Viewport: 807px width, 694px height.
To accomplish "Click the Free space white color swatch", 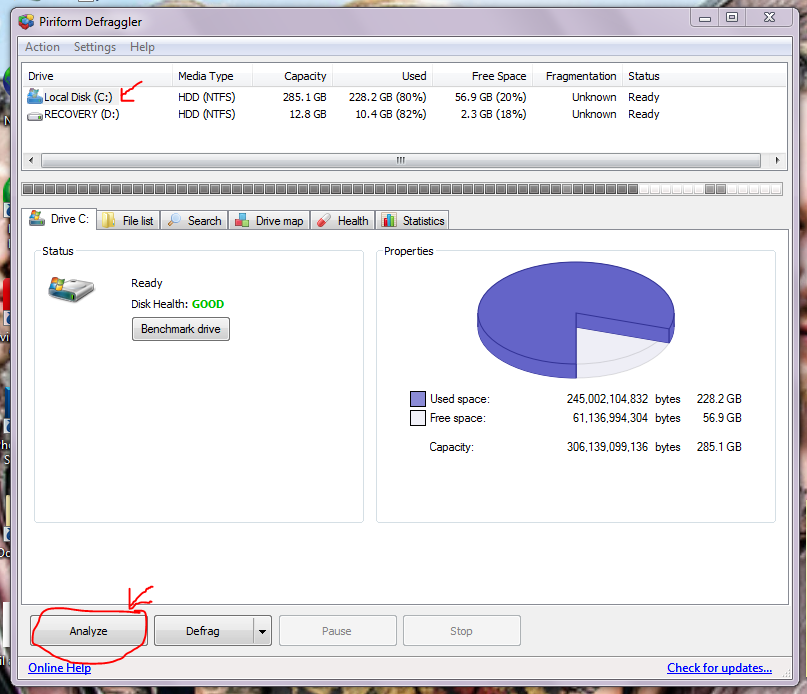I will (x=417, y=418).
